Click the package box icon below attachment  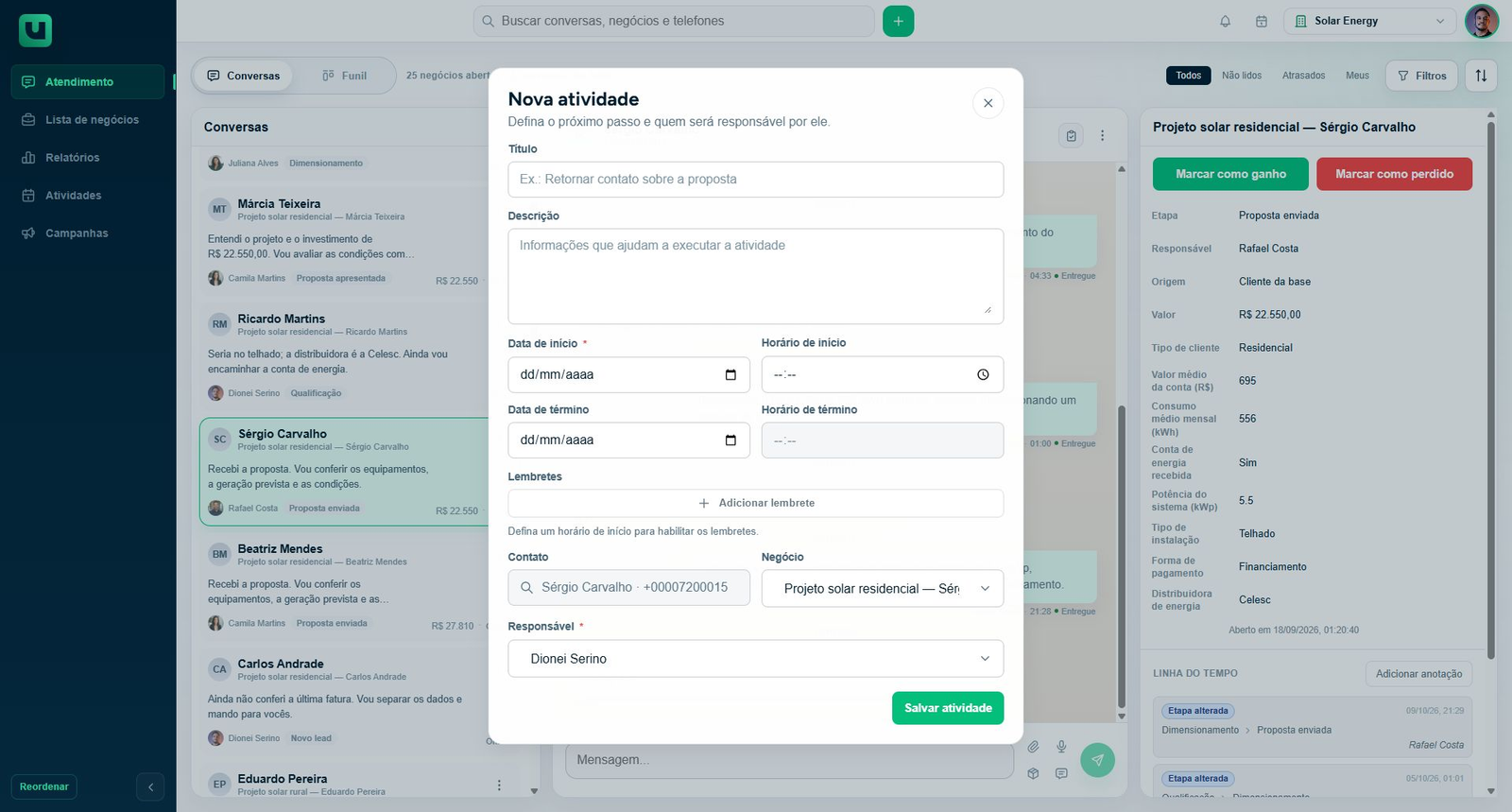[x=1033, y=773]
